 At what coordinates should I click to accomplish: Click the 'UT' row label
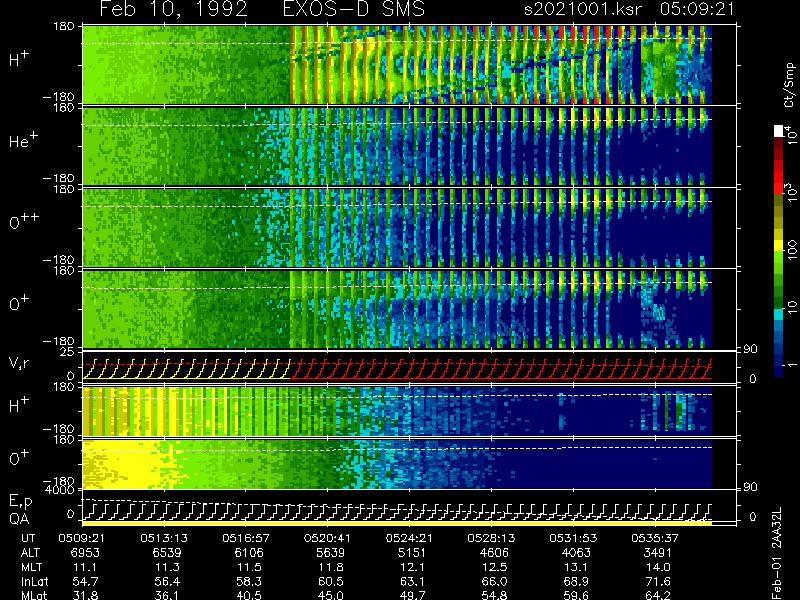pyautogui.click(x=29, y=538)
